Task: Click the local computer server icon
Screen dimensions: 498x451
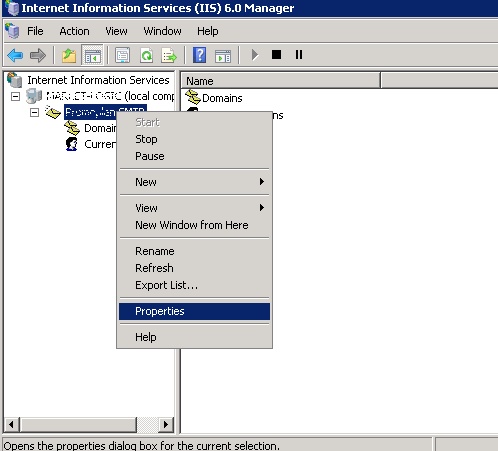Action: 34,96
